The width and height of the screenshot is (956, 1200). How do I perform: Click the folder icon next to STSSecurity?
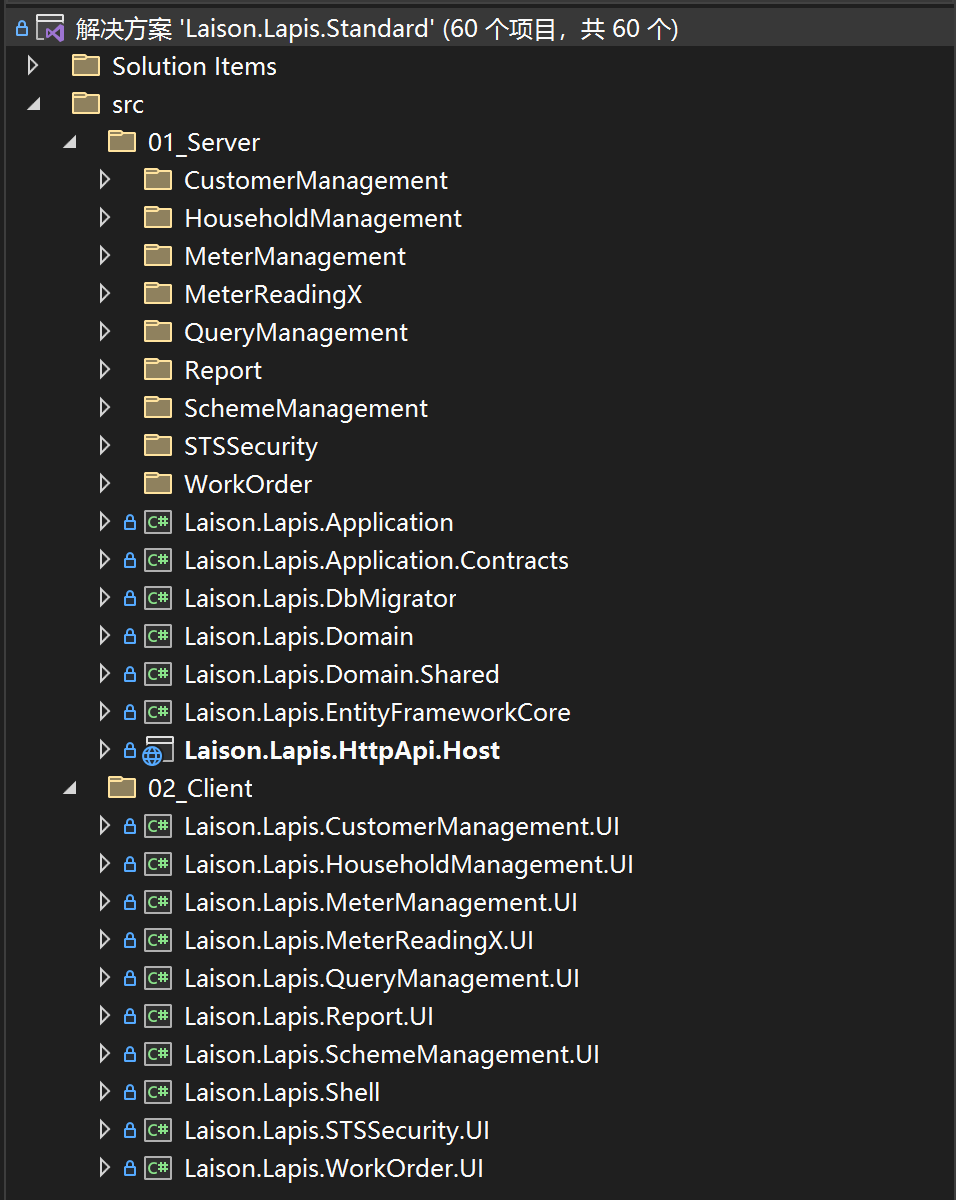(x=158, y=446)
